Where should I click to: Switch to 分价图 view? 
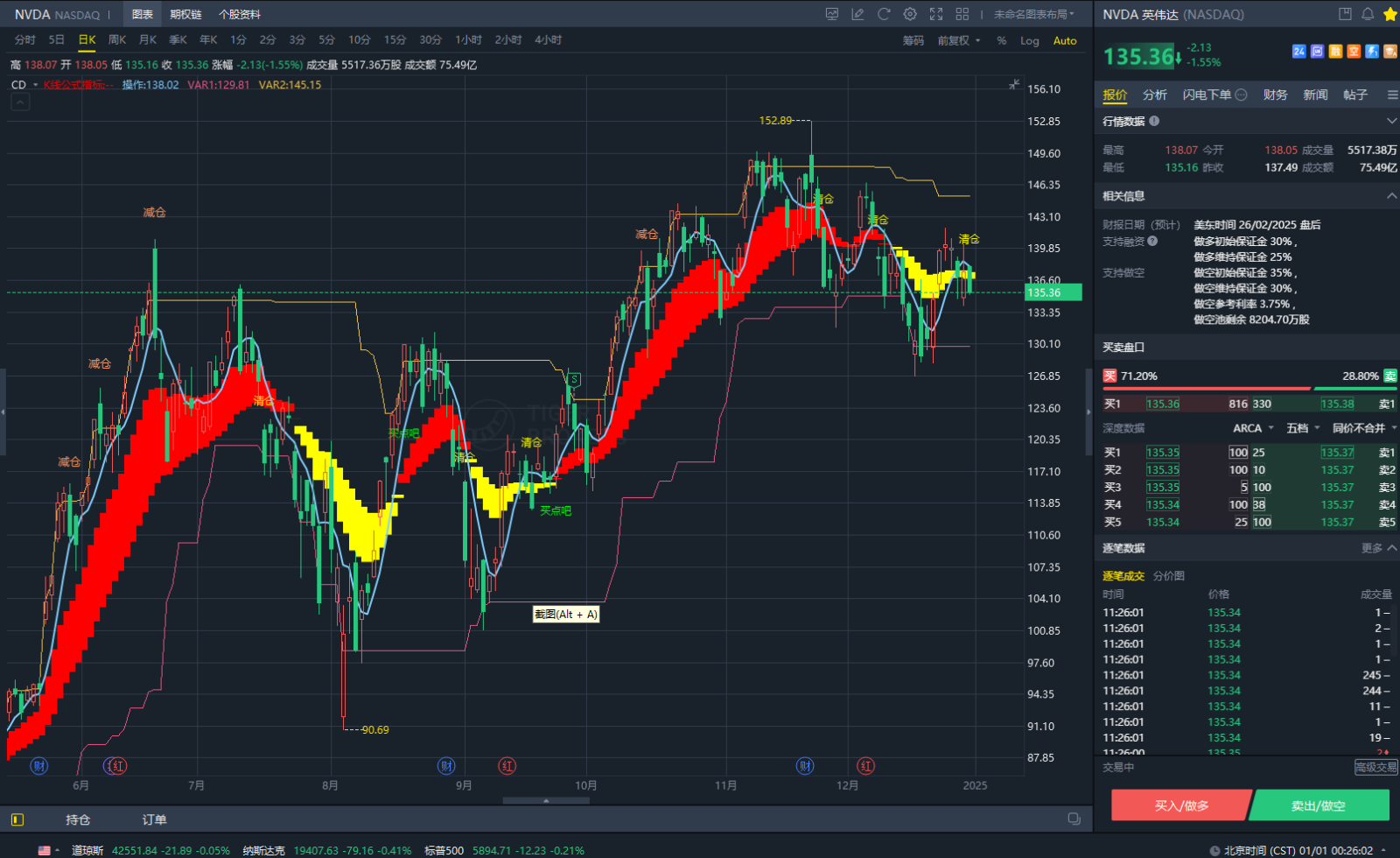point(1168,575)
